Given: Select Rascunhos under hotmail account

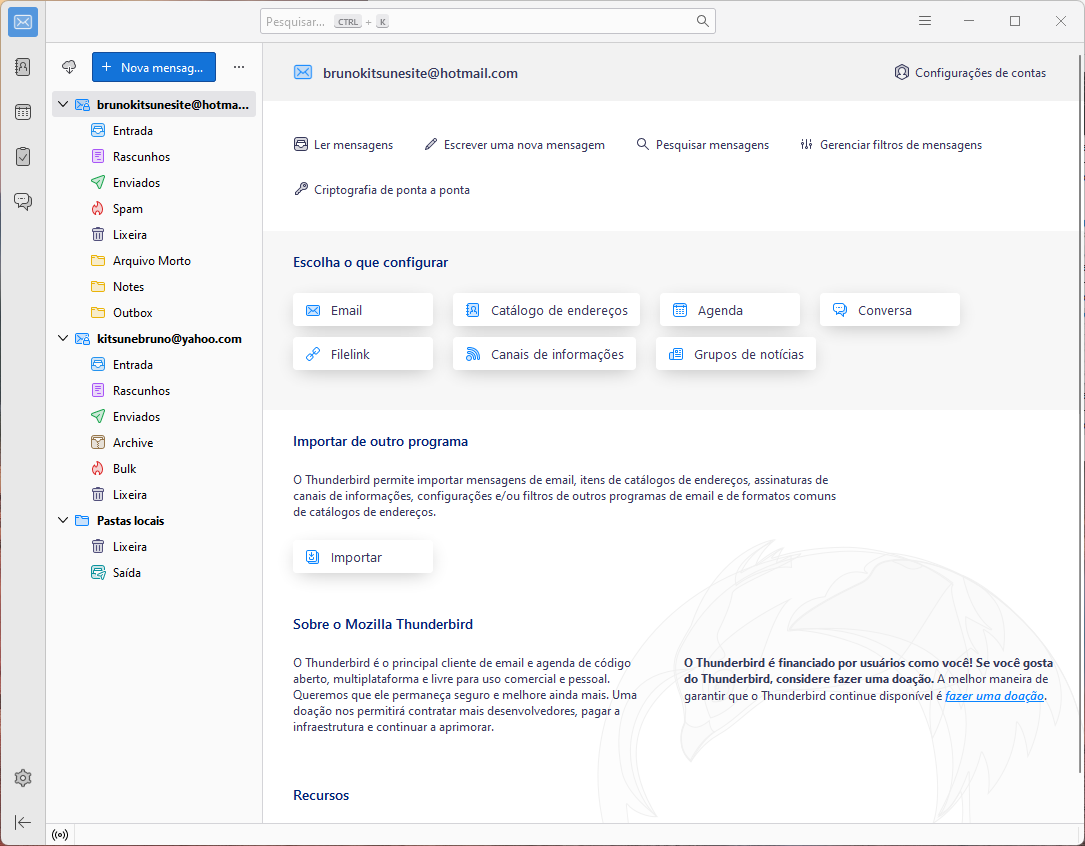Looking at the screenshot, I should (154, 157).
